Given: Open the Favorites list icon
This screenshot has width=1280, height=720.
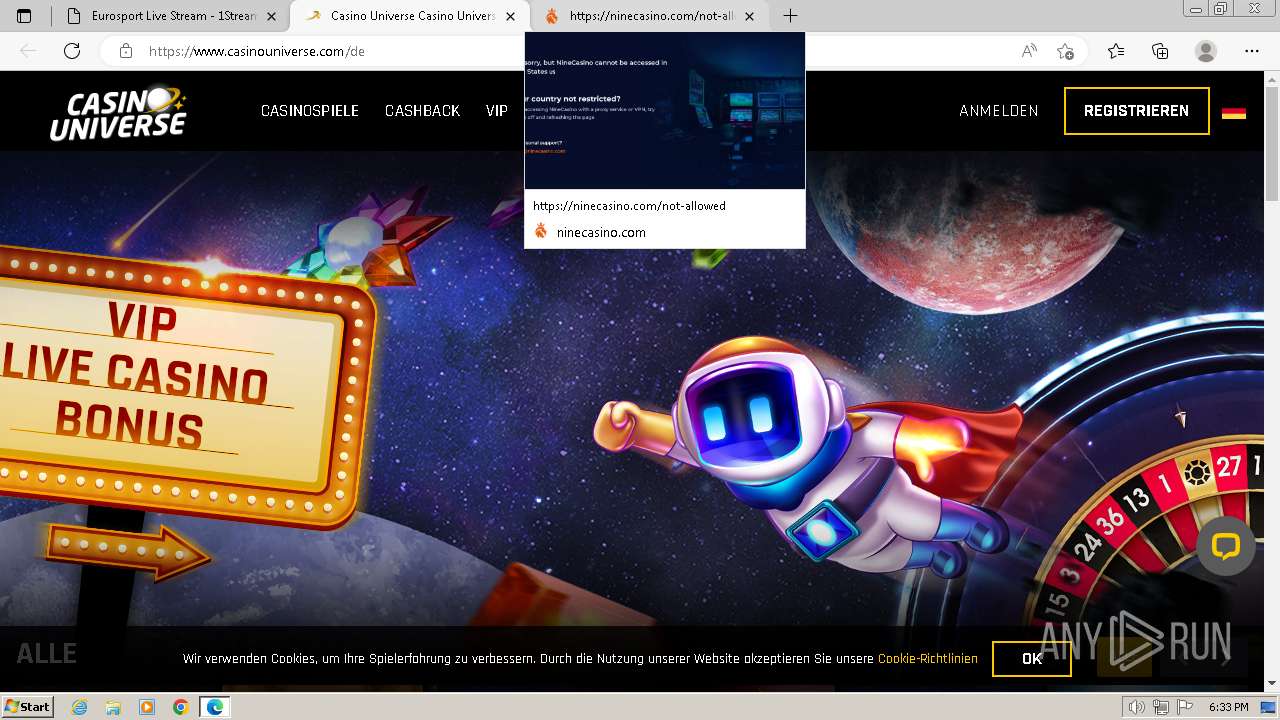Looking at the screenshot, I should click(x=1116, y=51).
